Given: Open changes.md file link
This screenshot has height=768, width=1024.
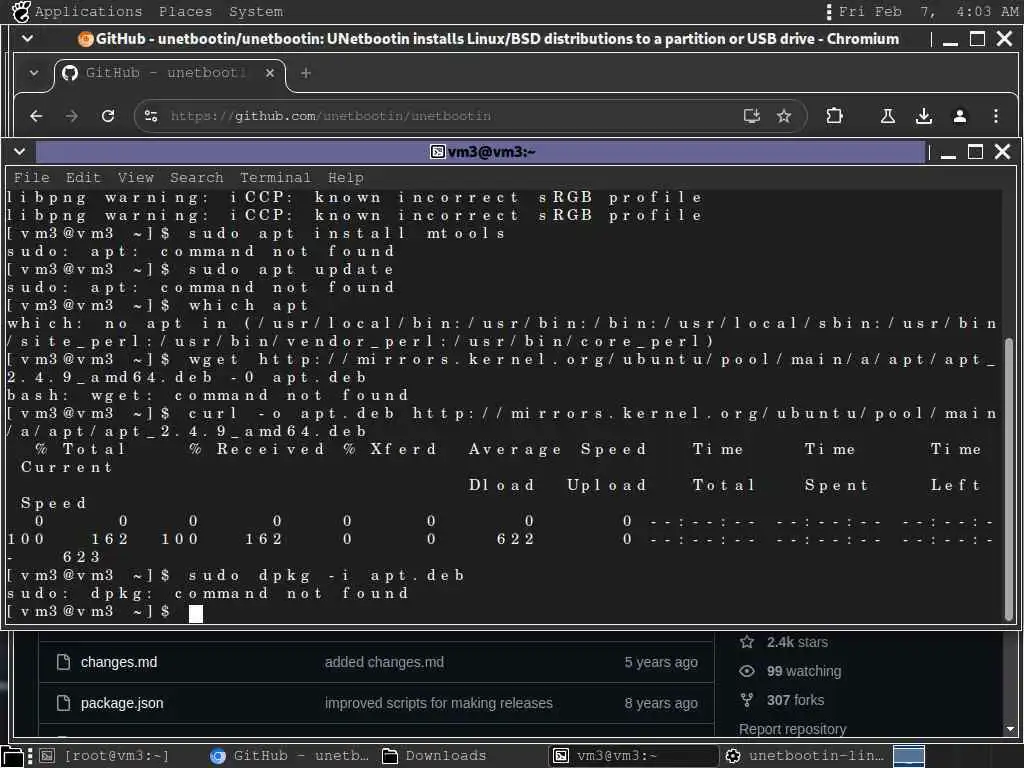Looking at the screenshot, I should [119, 662].
